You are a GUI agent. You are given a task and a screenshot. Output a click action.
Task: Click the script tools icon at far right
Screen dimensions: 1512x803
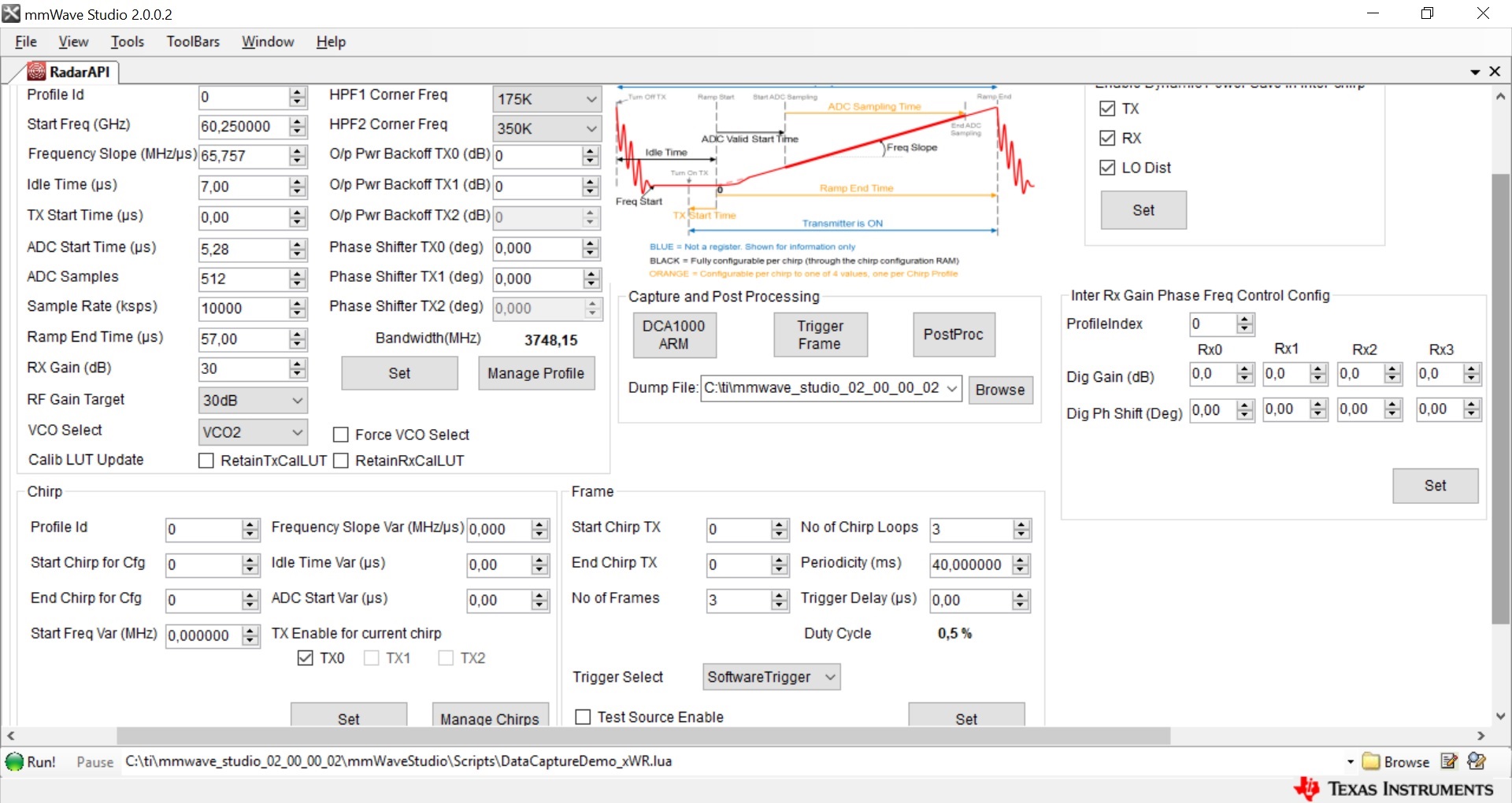(1477, 761)
